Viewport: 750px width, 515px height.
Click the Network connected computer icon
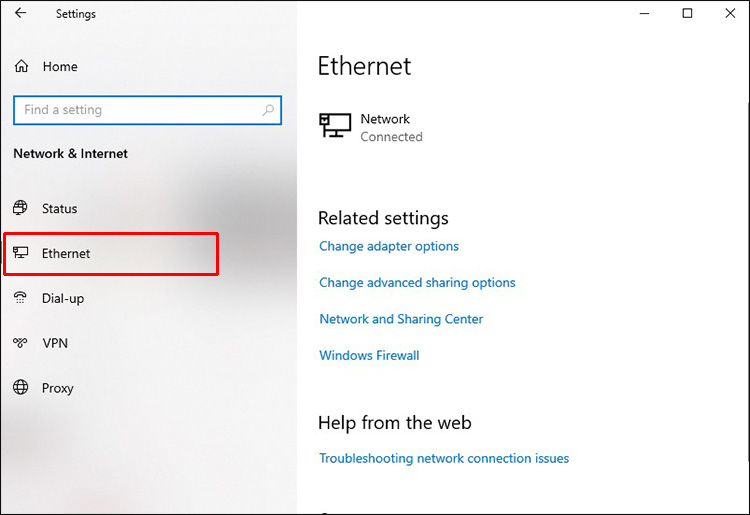point(335,126)
